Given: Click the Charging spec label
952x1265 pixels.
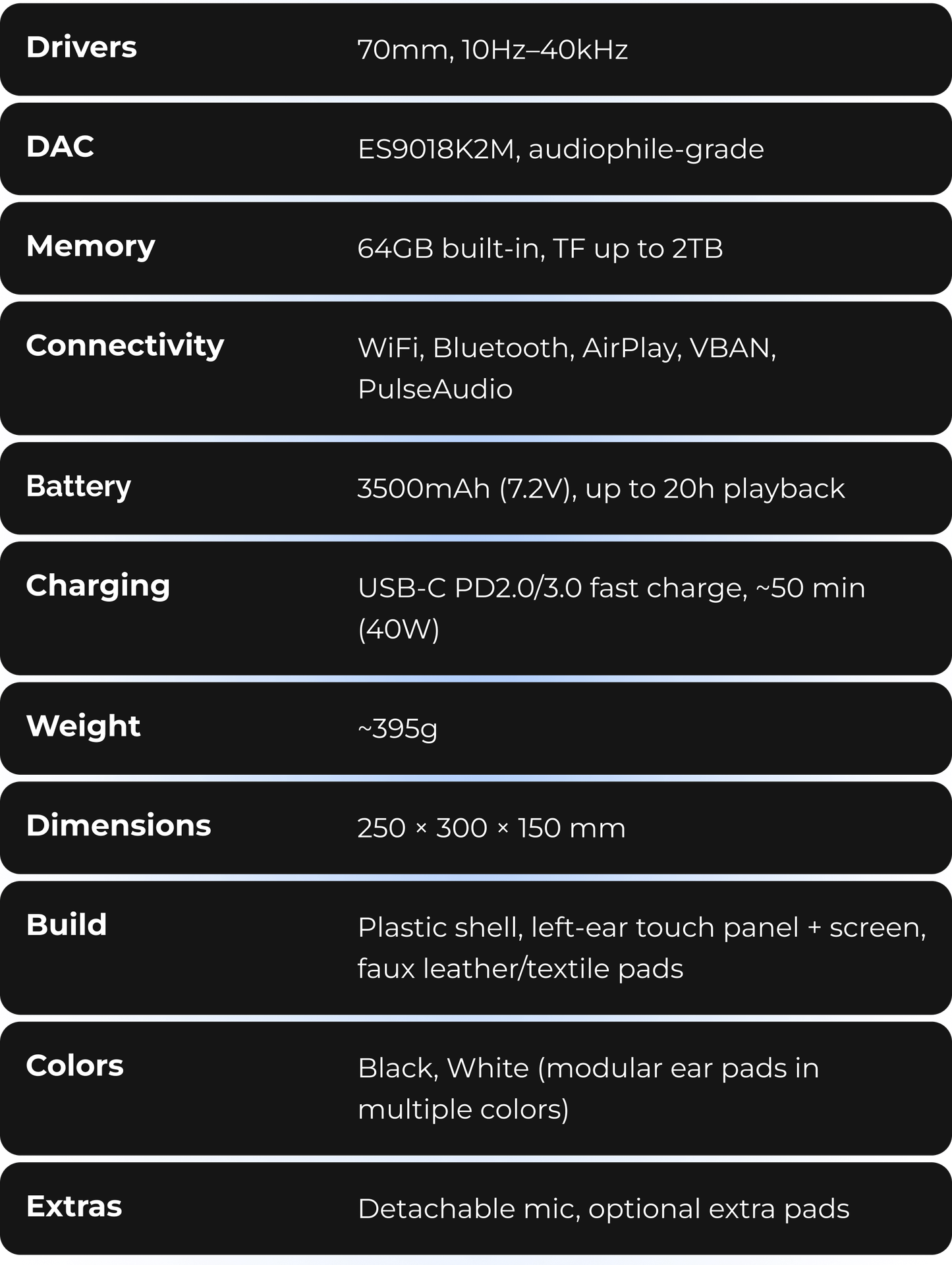Looking at the screenshot, I should tap(98, 586).
